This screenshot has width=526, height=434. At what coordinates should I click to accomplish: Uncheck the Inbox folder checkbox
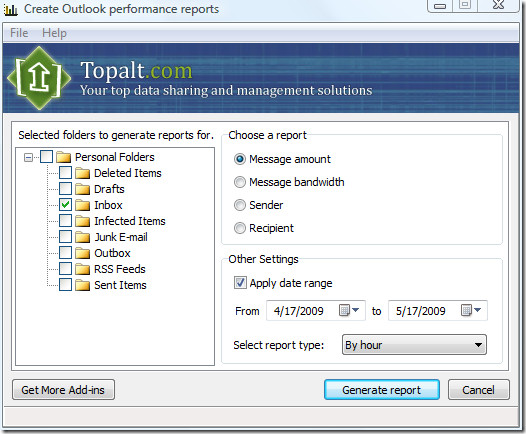point(65,205)
